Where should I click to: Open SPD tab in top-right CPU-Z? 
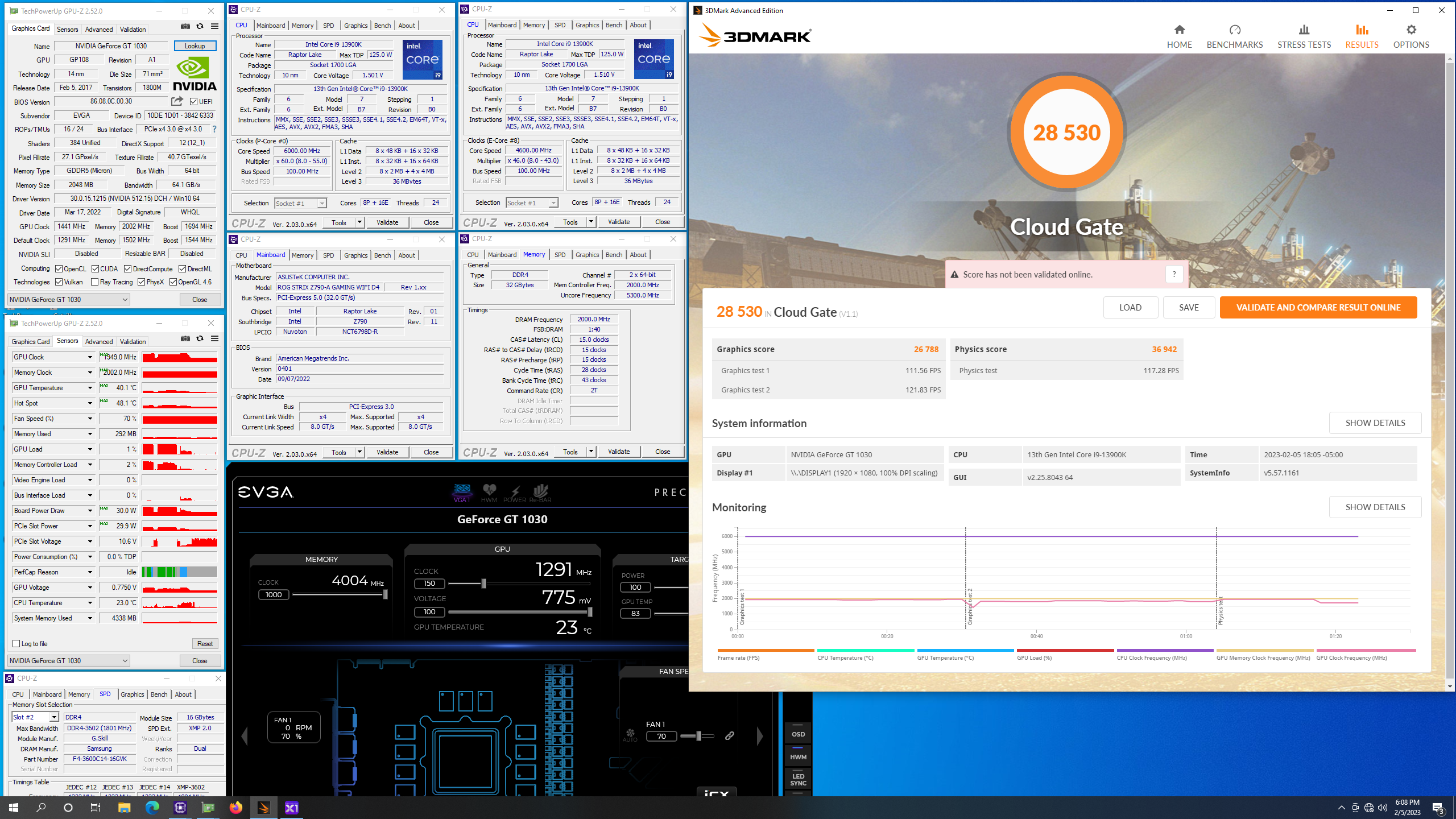560,24
